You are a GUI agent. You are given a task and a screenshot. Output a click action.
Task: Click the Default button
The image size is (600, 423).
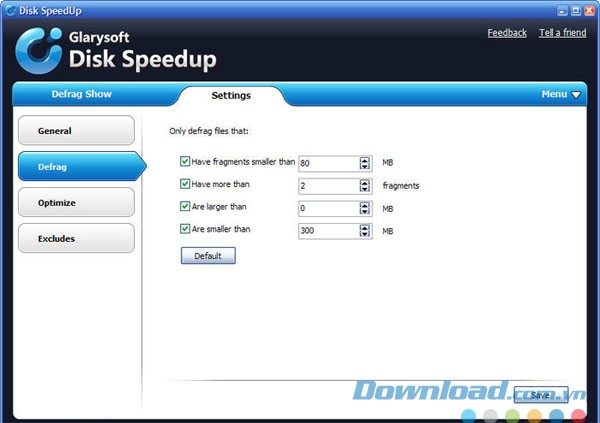[208, 256]
